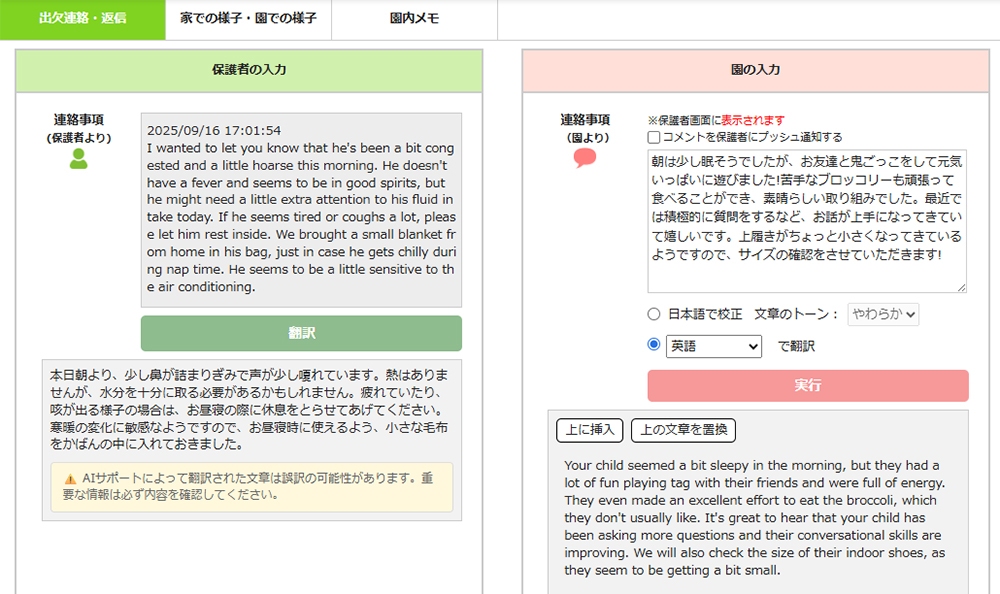
Task: Open the 文章のトーン dropdown
Action: (883, 314)
